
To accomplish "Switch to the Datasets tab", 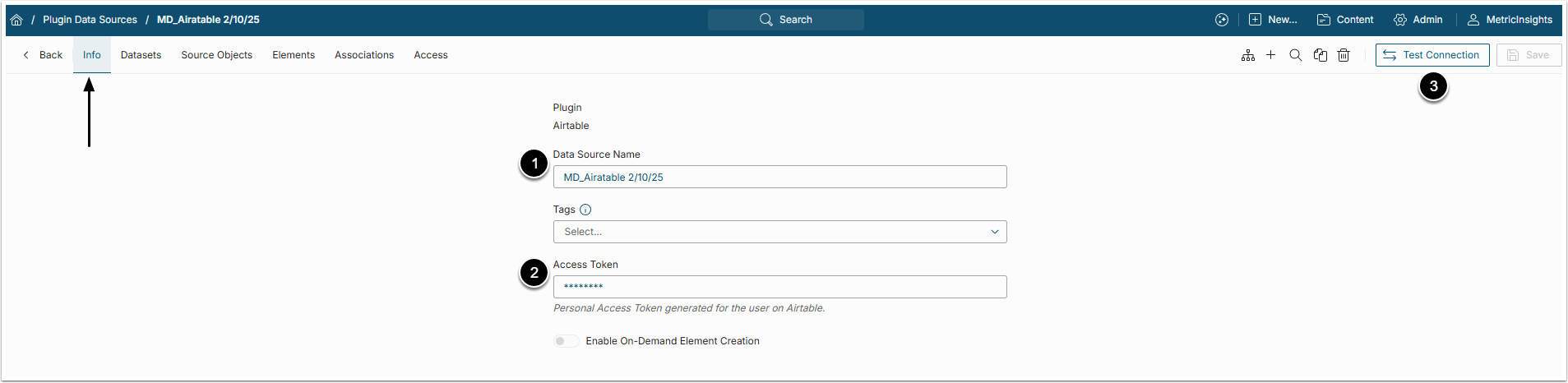I will pos(141,55).
